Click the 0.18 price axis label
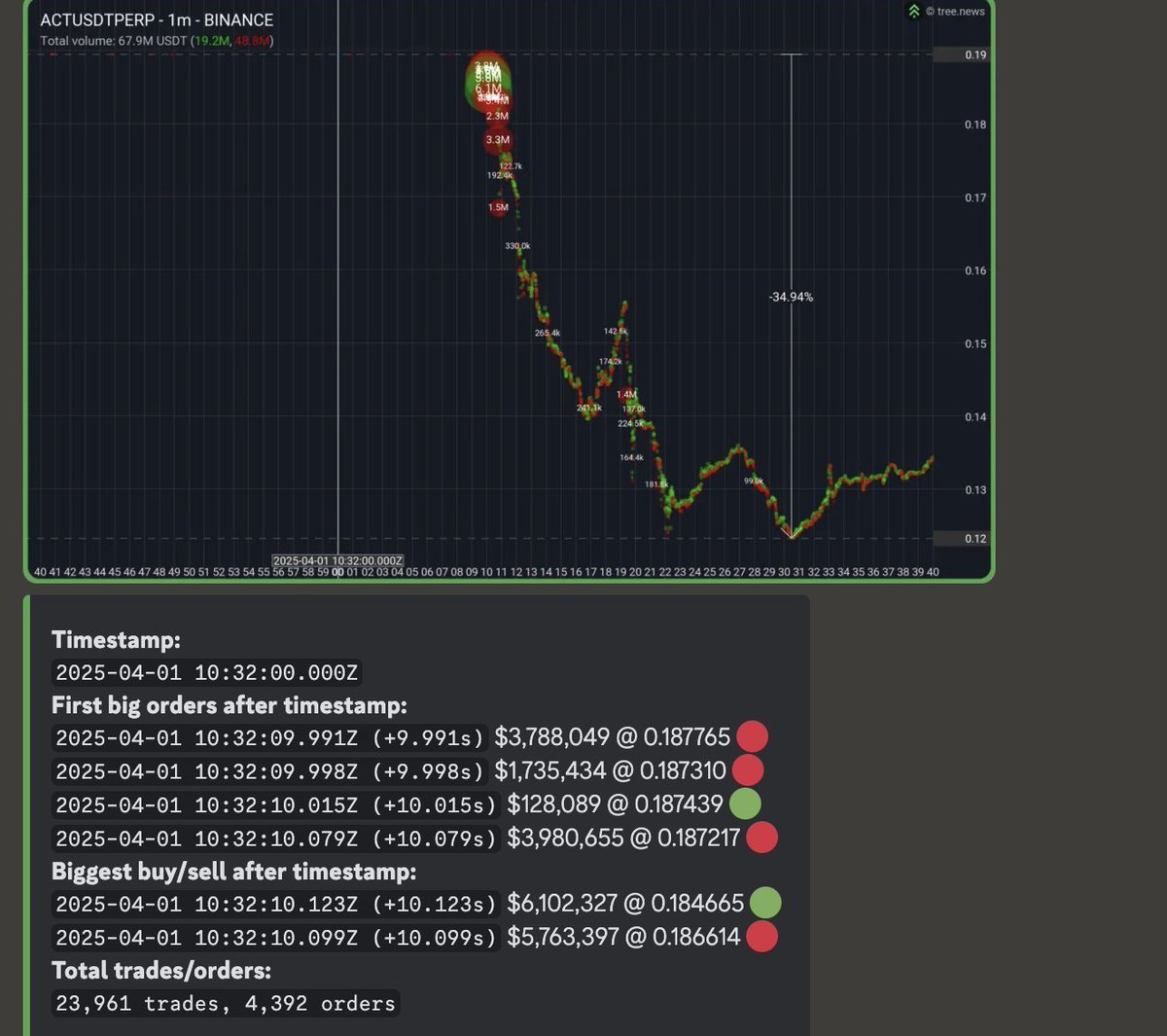This screenshot has height=1036, width=1167. click(975, 125)
